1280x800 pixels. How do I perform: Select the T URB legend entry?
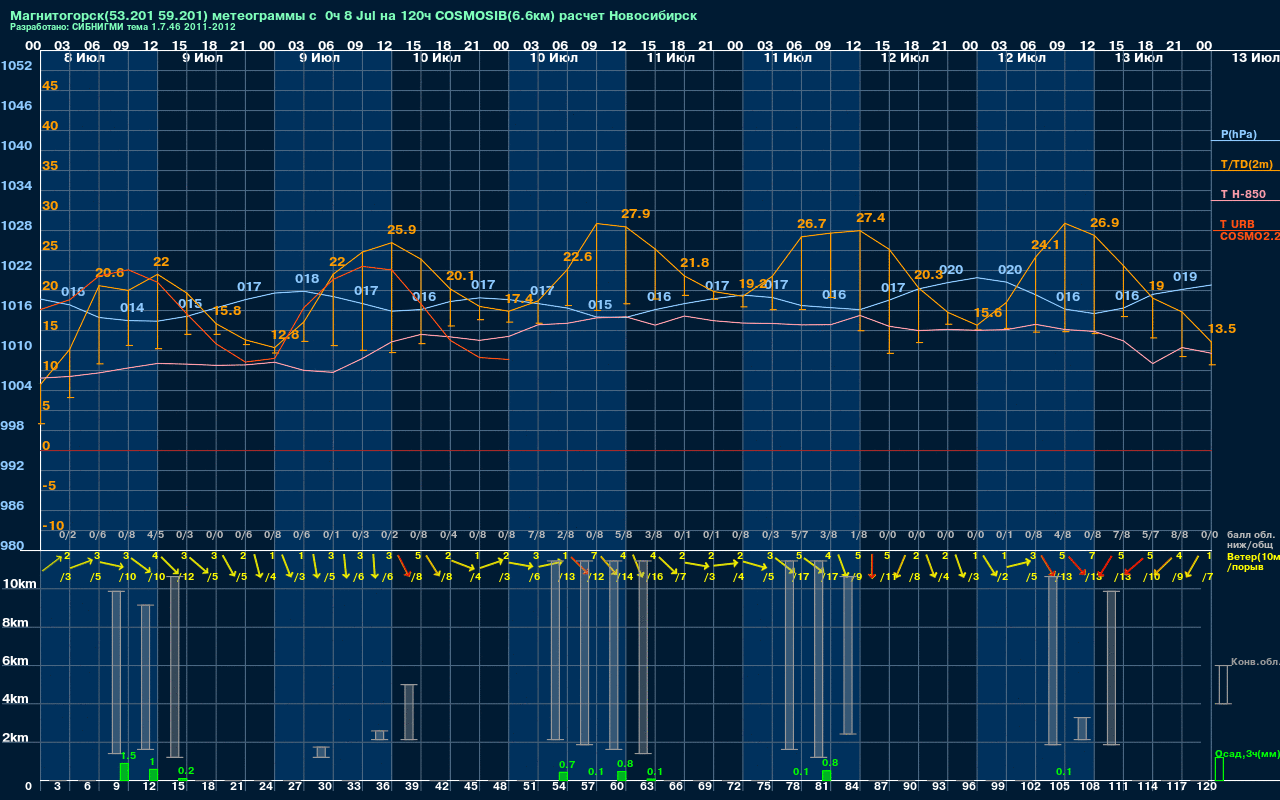pos(1237,224)
